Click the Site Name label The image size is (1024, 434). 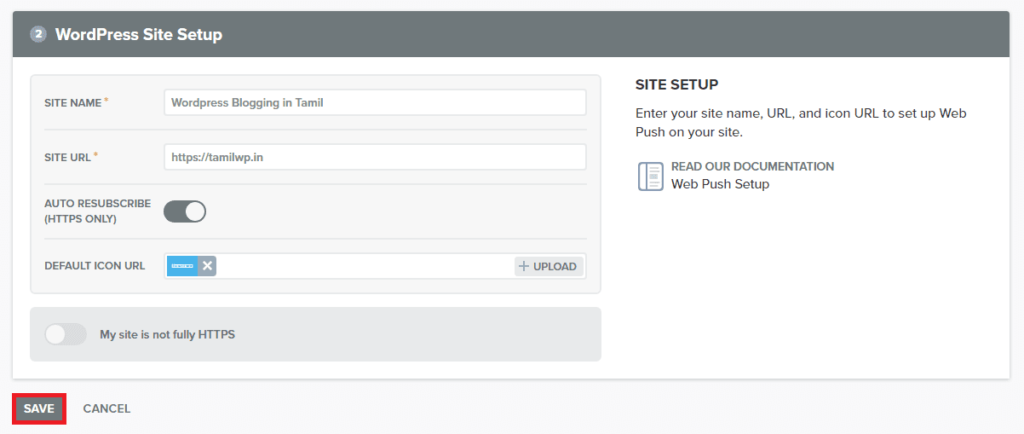[x=73, y=102]
